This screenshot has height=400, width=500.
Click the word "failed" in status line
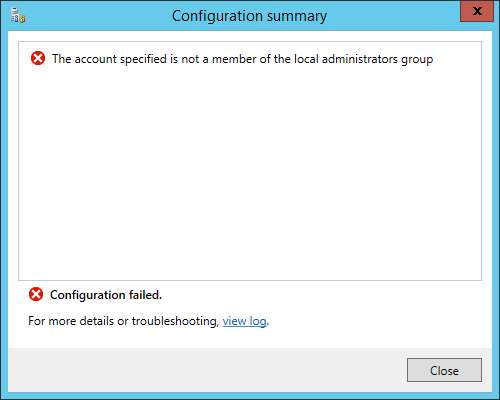[x=145, y=295]
